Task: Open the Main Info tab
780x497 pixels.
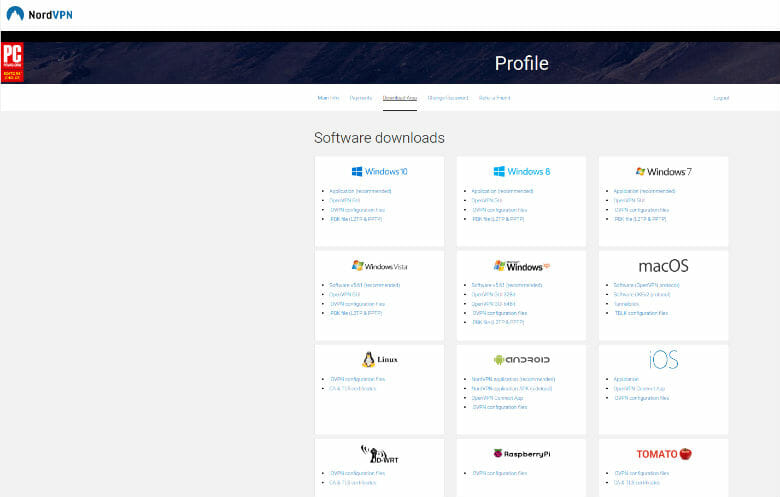Action: pyautogui.click(x=328, y=98)
